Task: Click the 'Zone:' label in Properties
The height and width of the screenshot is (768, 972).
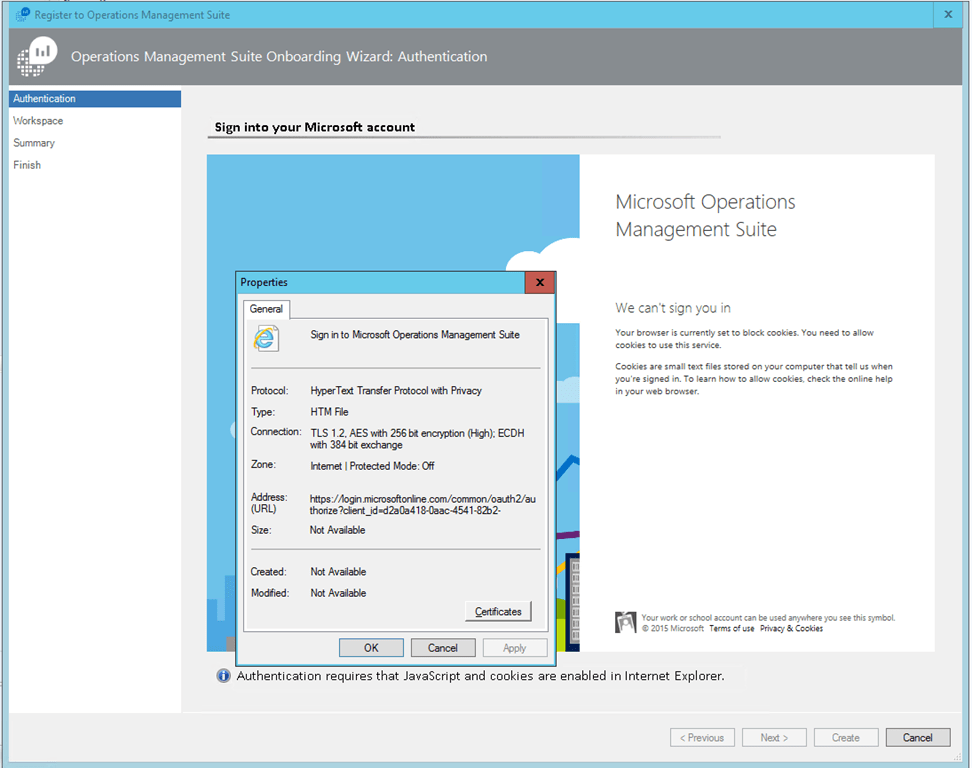Action: point(263,464)
